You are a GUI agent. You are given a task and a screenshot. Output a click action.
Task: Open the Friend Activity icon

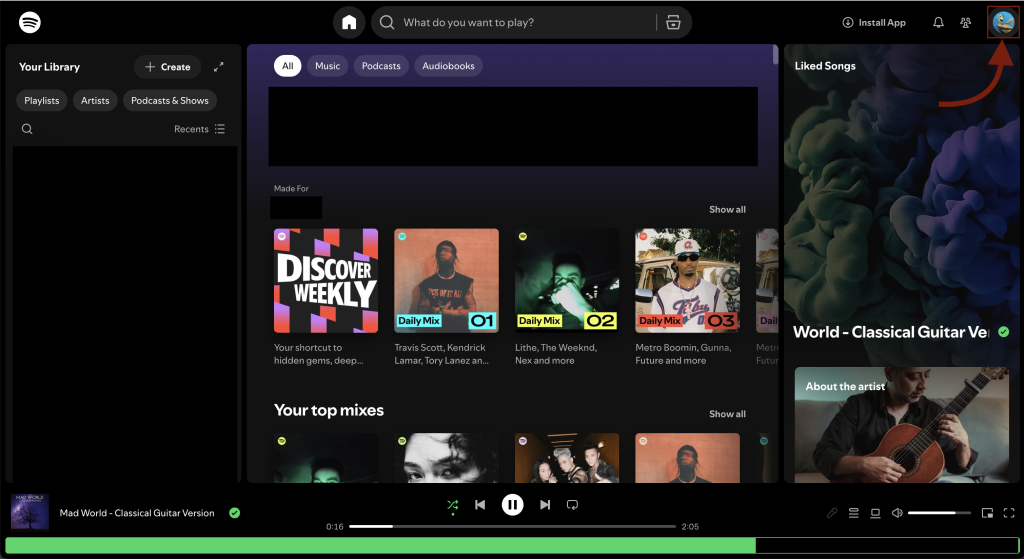point(965,22)
